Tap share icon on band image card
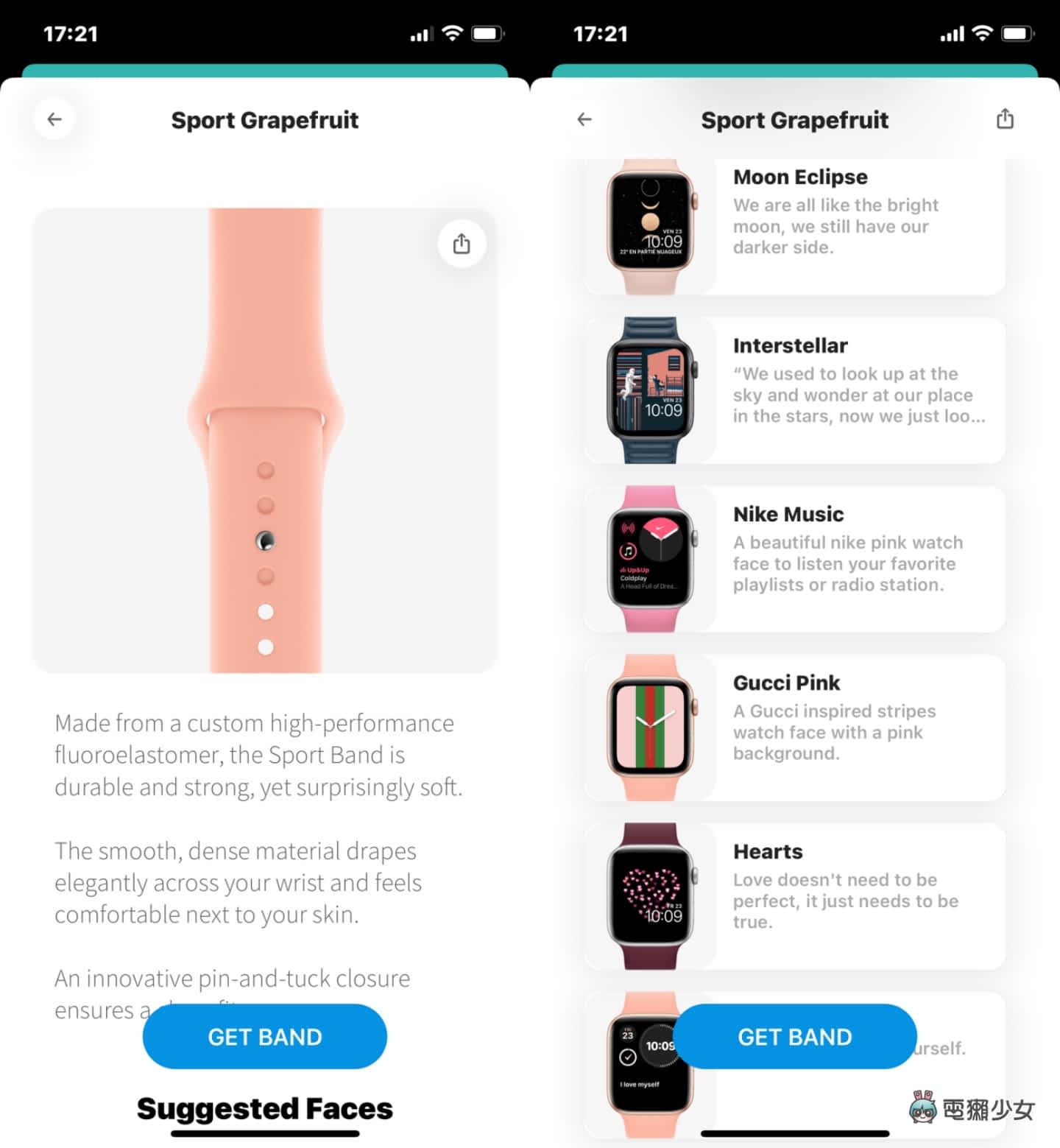The width and height of the screenshot is (1060, 1148). click(x=462, y=244)
